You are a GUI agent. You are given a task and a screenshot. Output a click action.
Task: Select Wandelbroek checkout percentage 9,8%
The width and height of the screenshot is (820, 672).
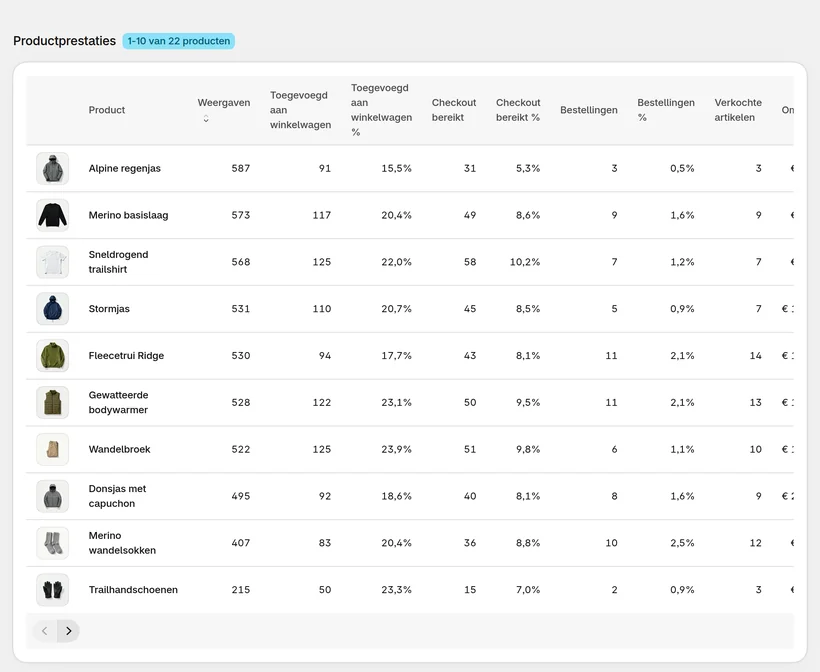(x=528, y=449)
